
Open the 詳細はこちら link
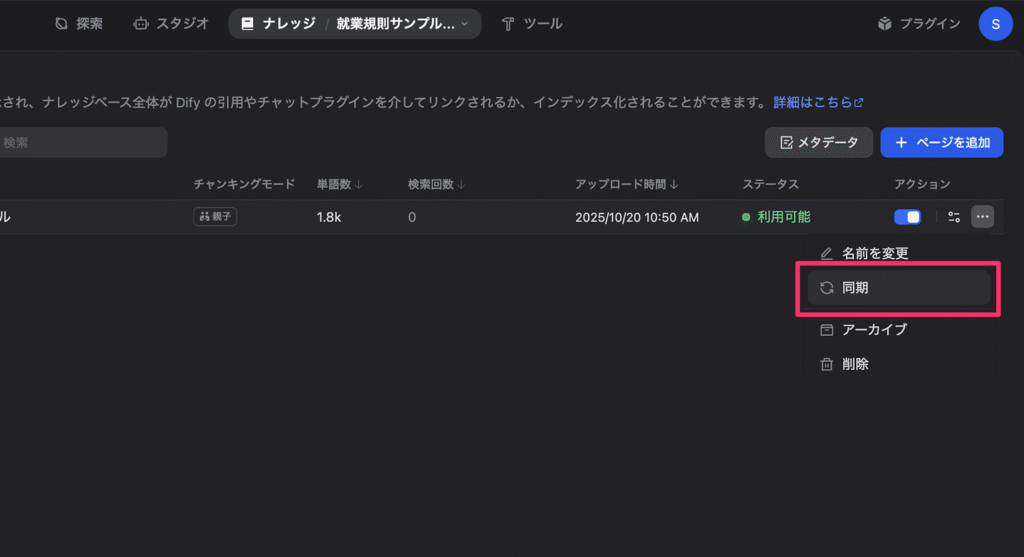(818, 102)
